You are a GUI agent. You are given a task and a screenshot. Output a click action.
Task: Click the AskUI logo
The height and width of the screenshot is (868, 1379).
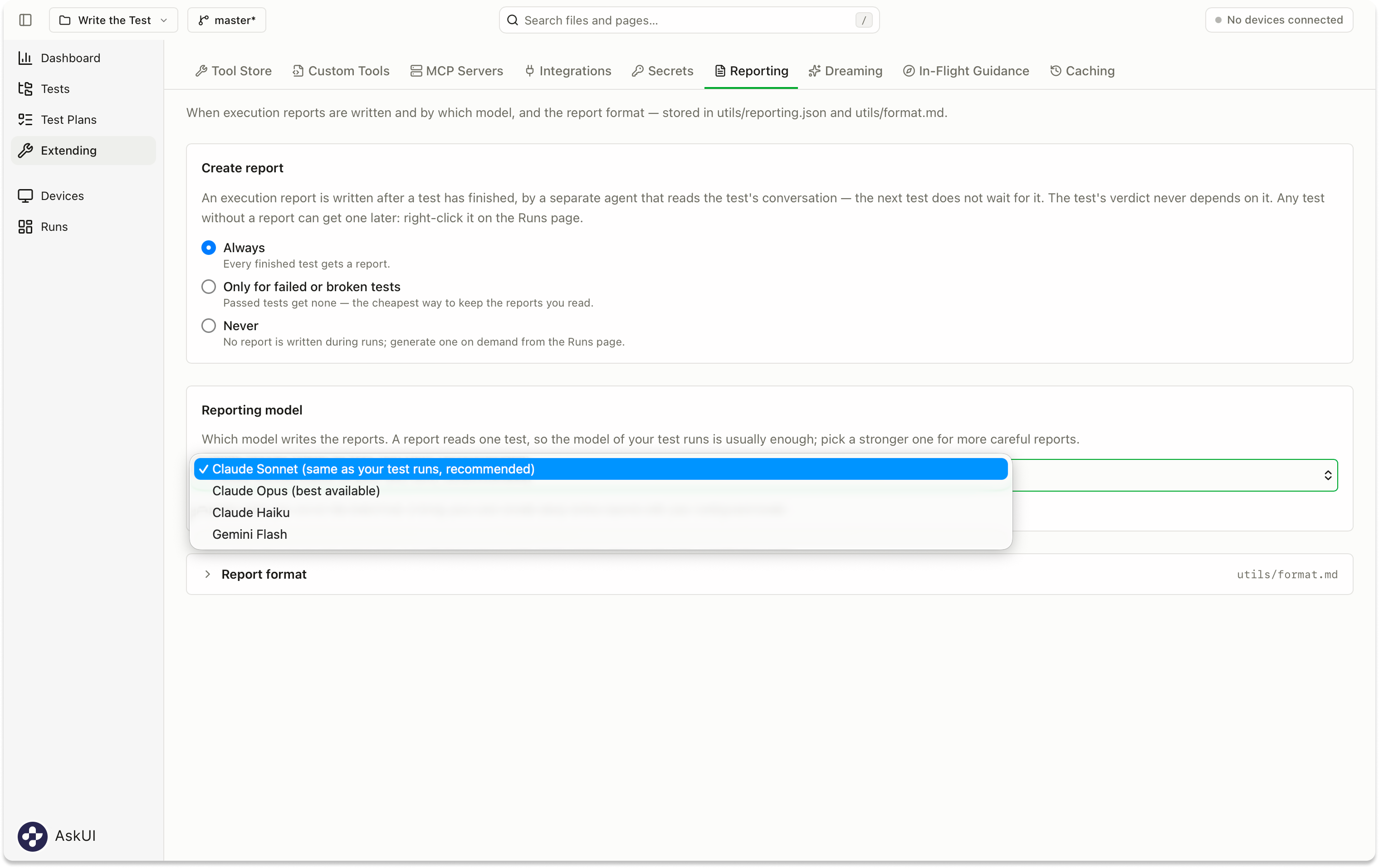click(33, 836)
